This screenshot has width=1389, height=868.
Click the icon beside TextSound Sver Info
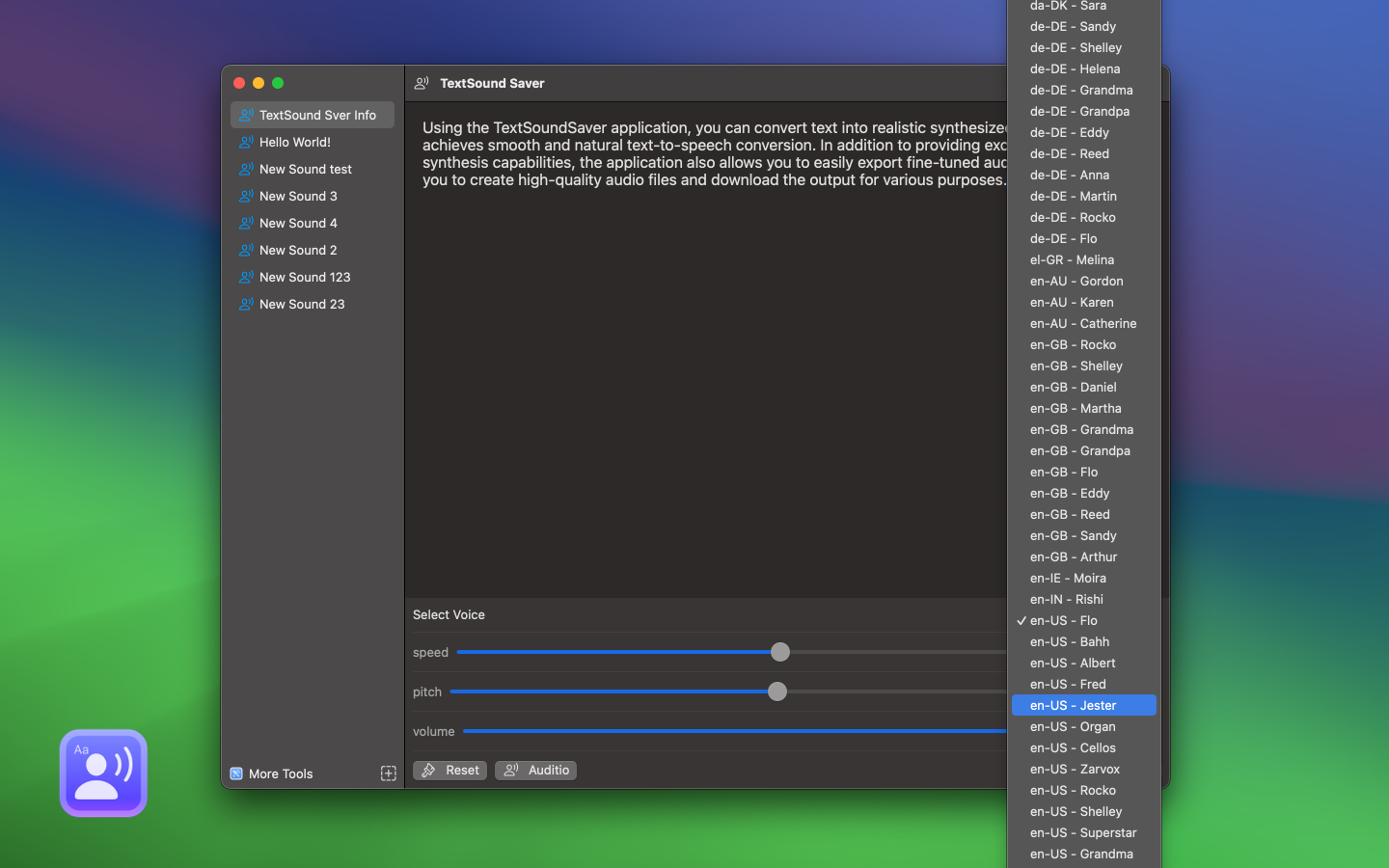(246, 115)
